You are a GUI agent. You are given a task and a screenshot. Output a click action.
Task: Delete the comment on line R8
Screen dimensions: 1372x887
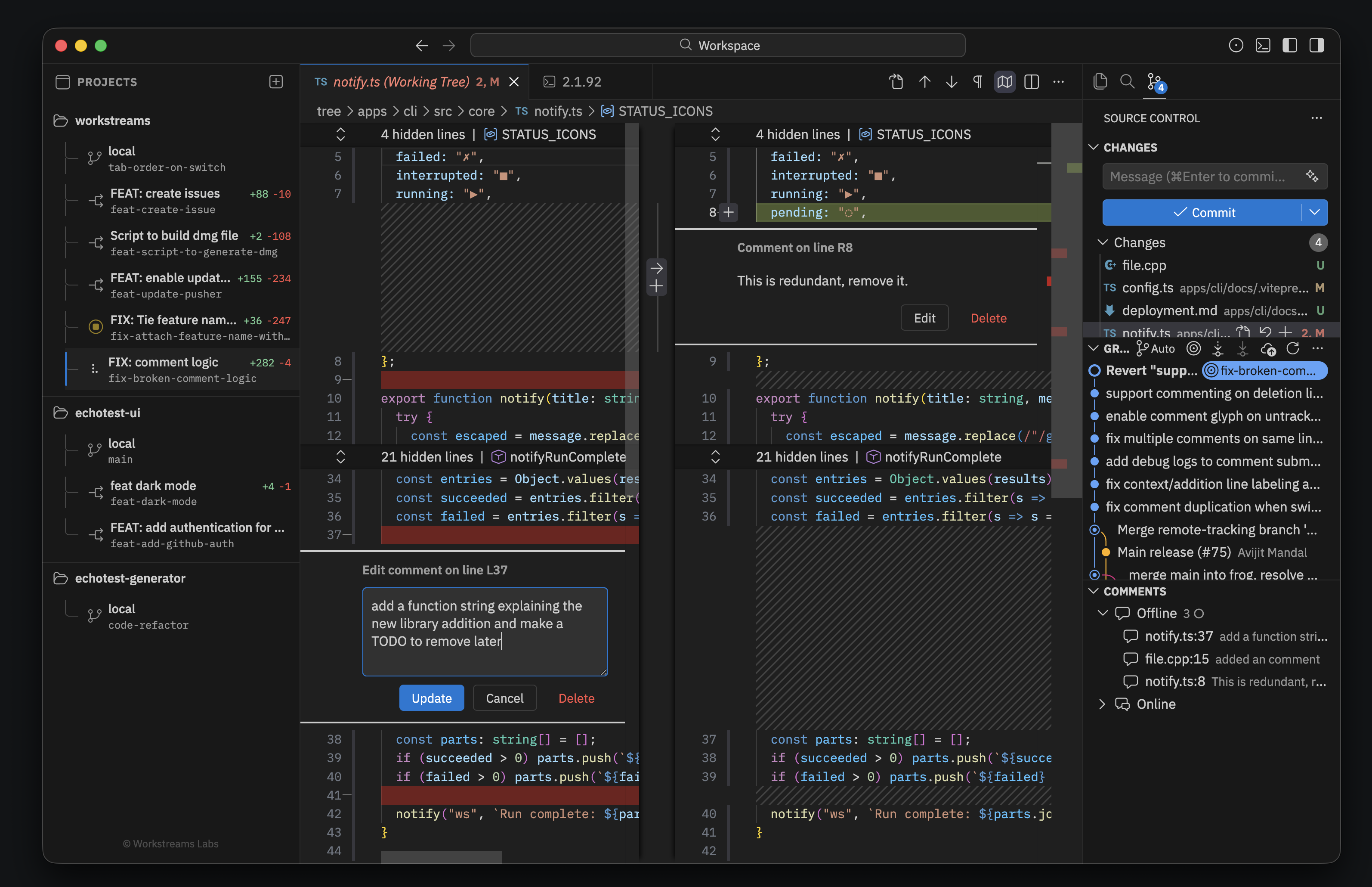coord(988,317)
